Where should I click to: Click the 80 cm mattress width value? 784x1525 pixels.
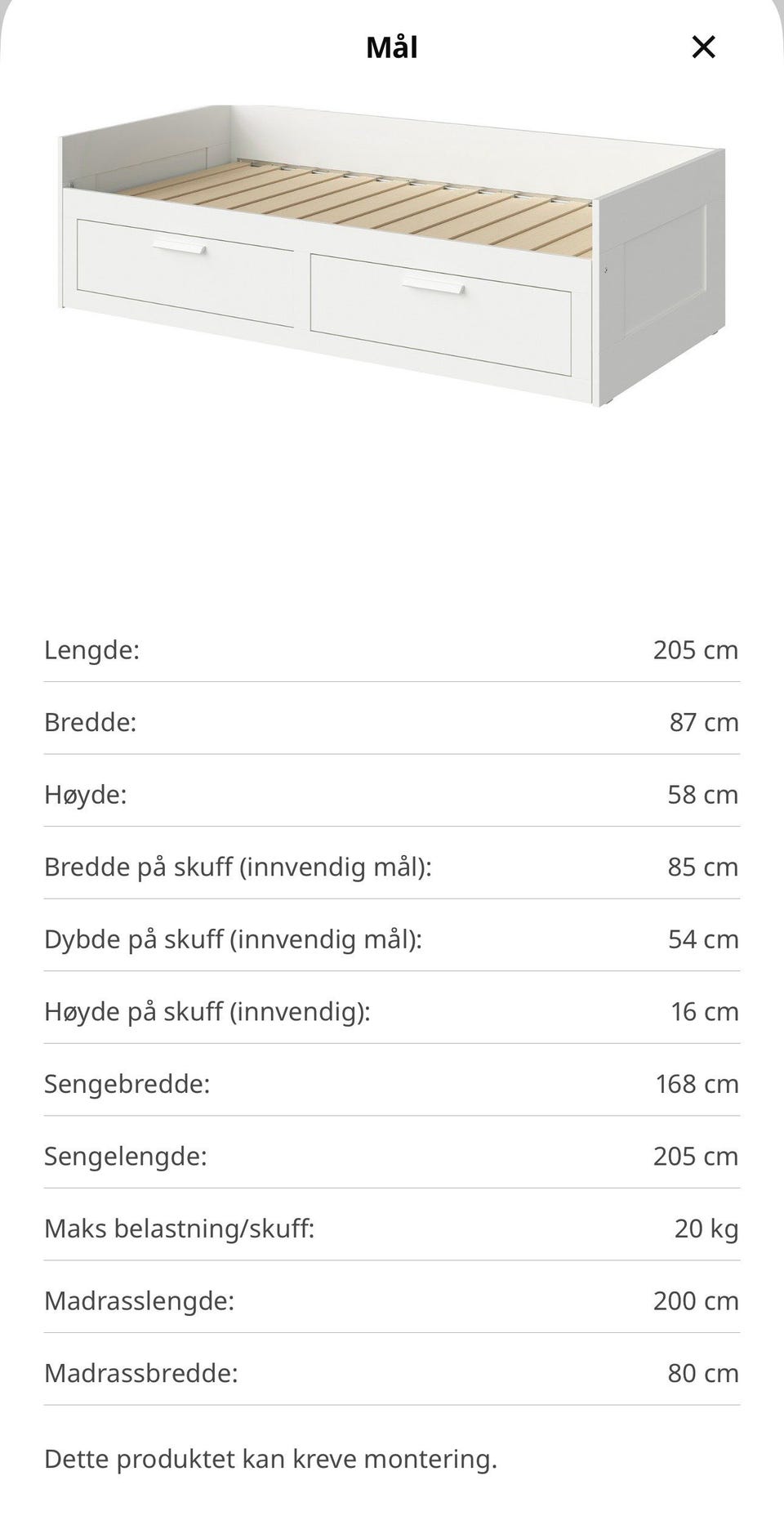point(703,1373)
